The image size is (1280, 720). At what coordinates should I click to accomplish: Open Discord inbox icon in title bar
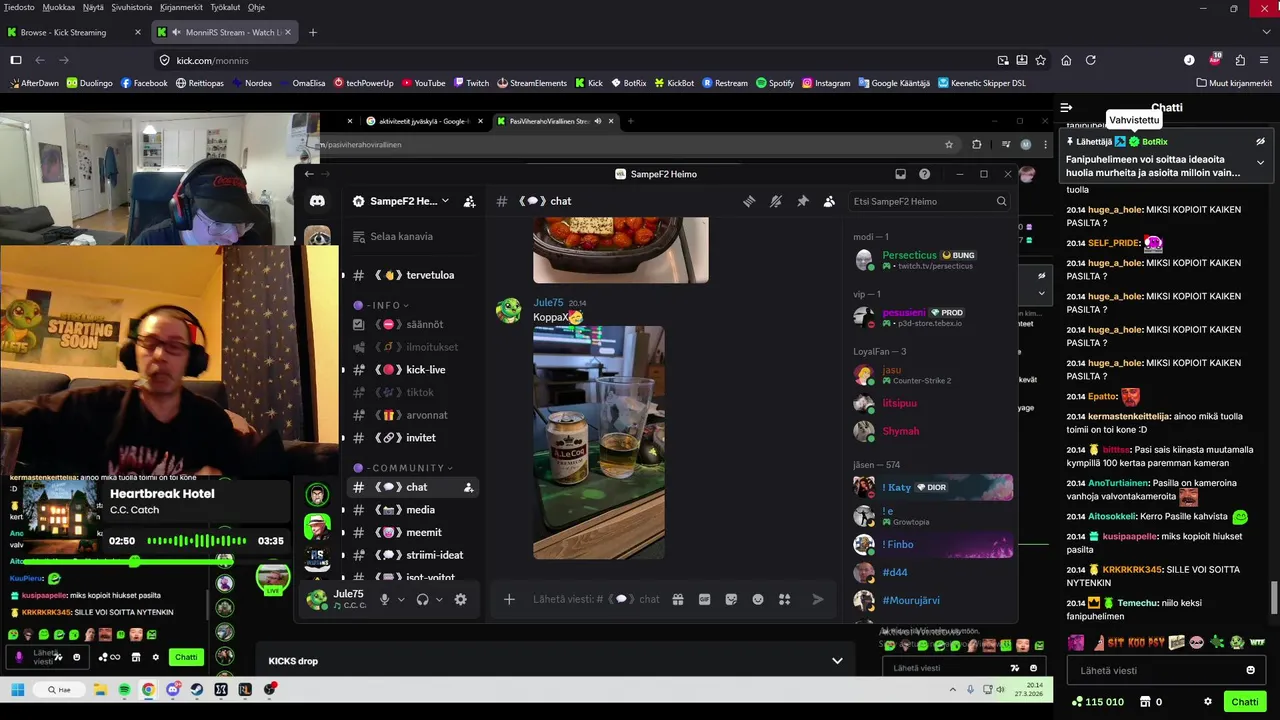tap(900, 174)
